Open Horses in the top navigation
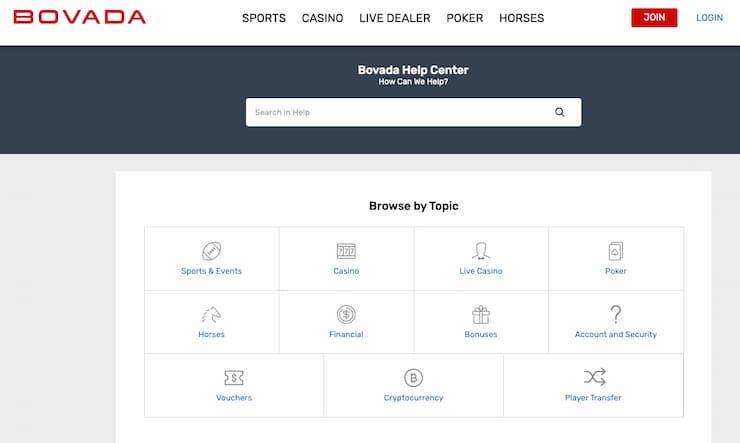This screenshot has width=740, height=443. 521,18
